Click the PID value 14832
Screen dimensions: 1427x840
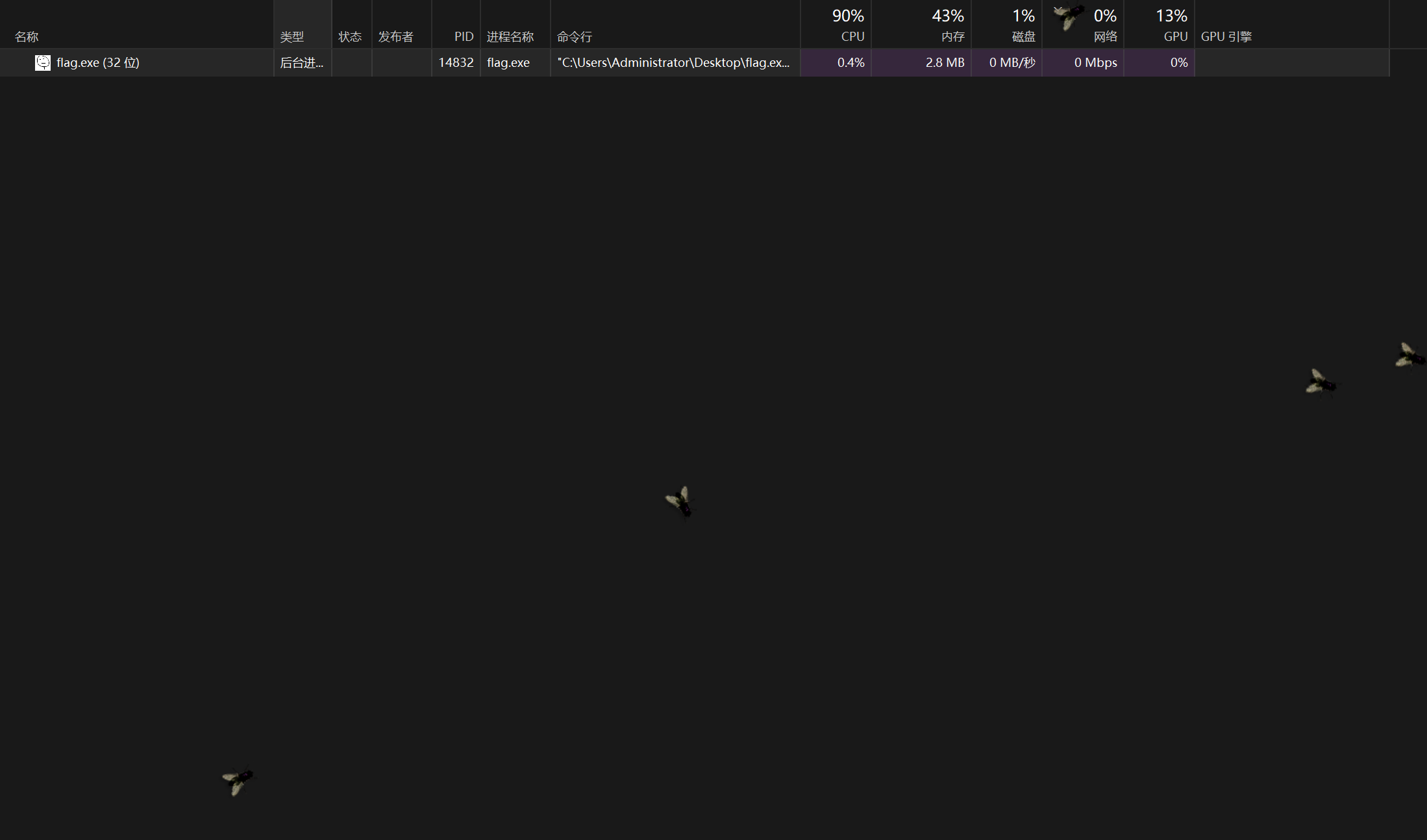456,62
